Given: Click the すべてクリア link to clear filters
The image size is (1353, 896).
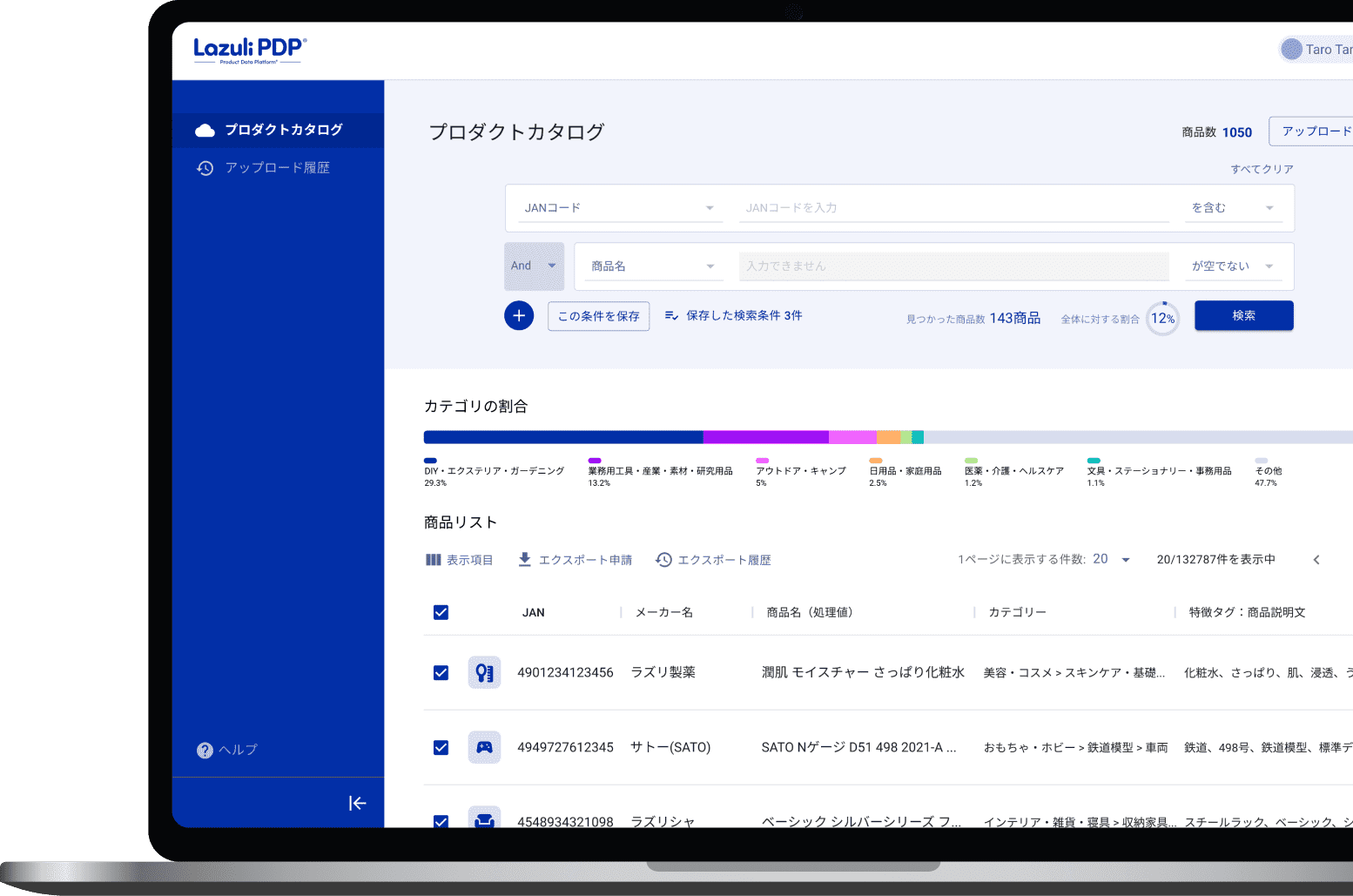Looking at the screenshot, I should coord(1262,169).
